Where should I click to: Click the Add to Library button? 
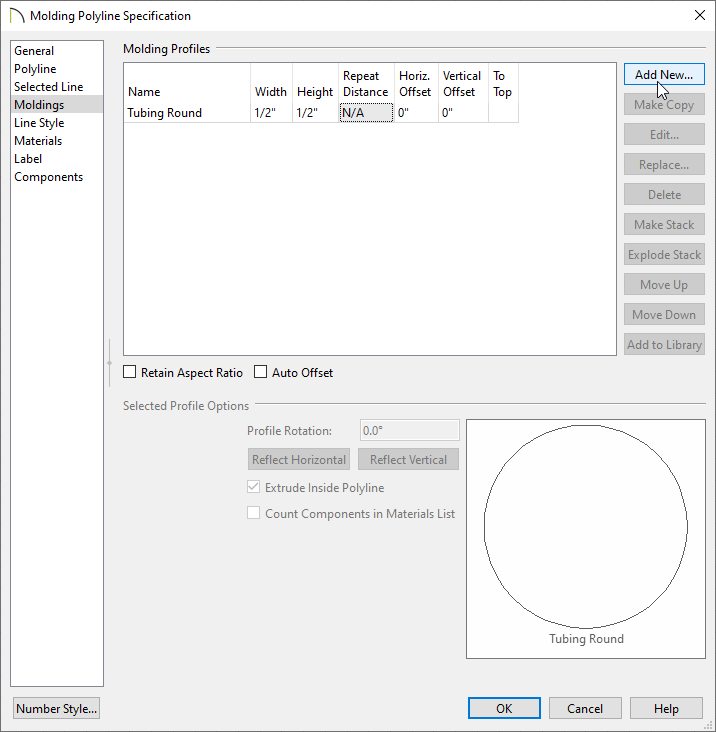click(664, 345)
